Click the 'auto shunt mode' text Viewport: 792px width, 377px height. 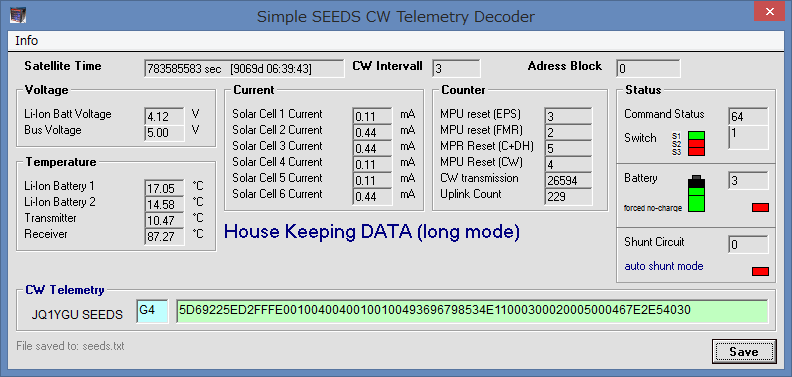click(664, 266)
